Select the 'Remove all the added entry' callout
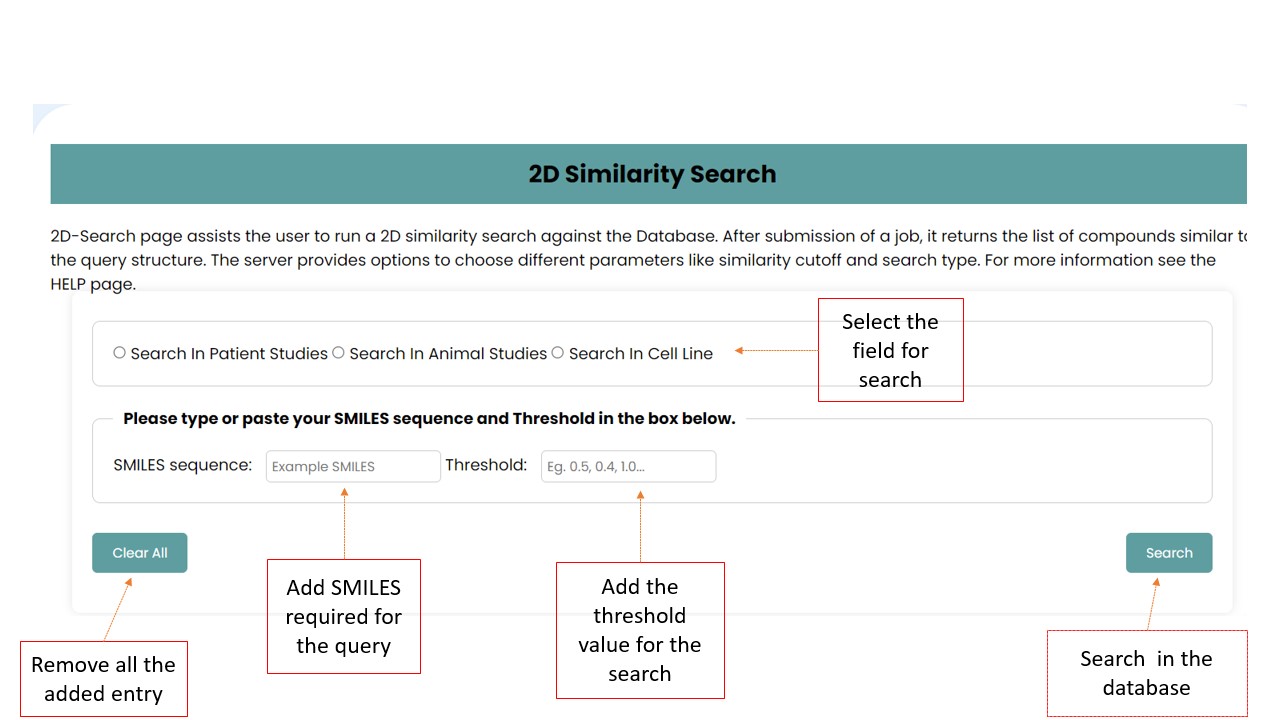Screen dimensions: 1280x720 tap(103, 678)
